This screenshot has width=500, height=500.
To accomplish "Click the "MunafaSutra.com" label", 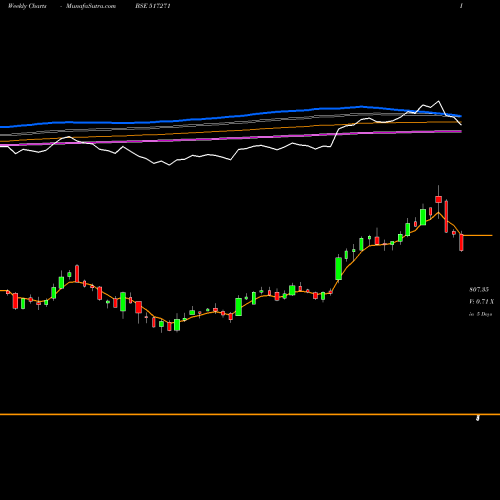I will [x=91, y=6].
